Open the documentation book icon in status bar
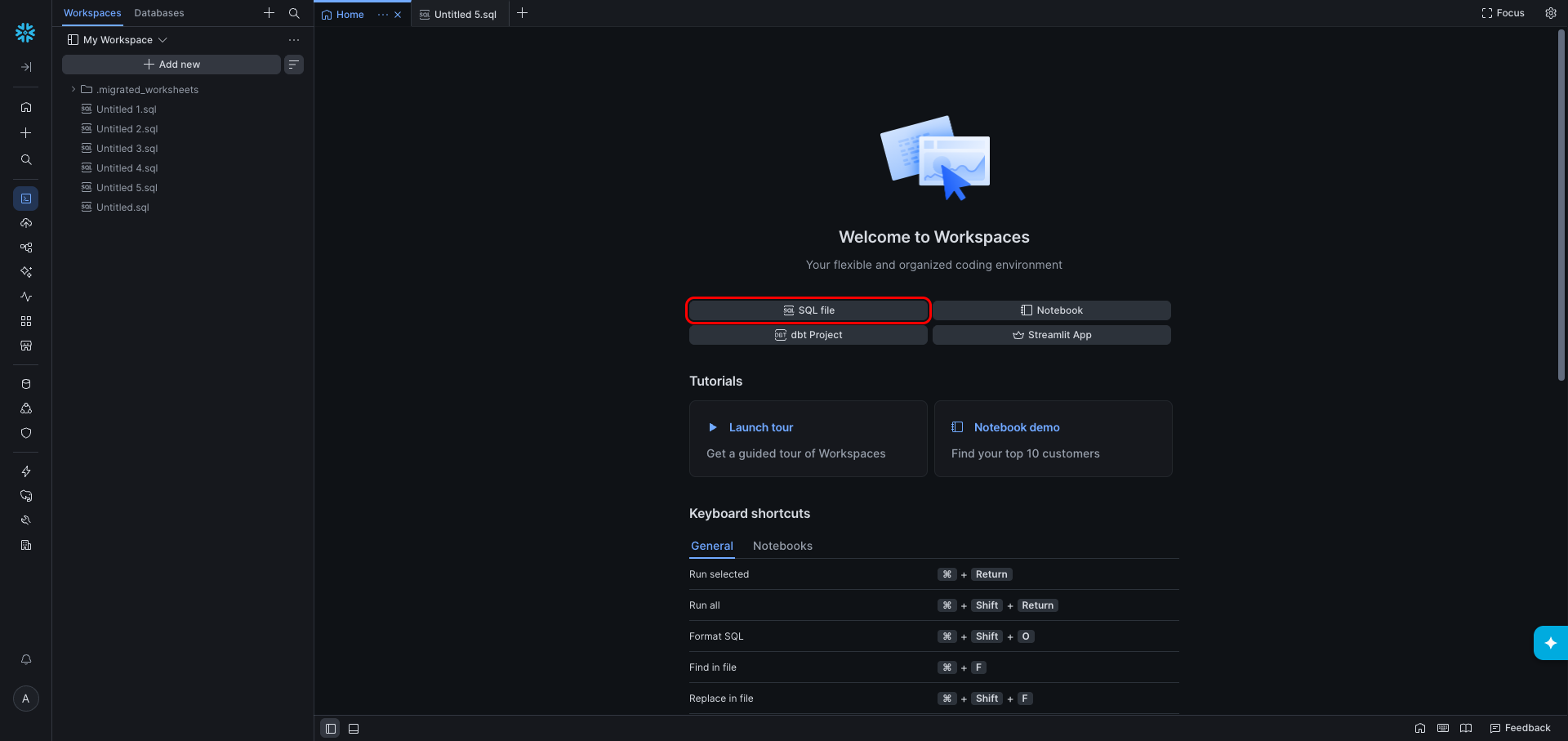The width and height of the screenshot is (1568, 741). pyautogui.click(x=1466, y=728)
